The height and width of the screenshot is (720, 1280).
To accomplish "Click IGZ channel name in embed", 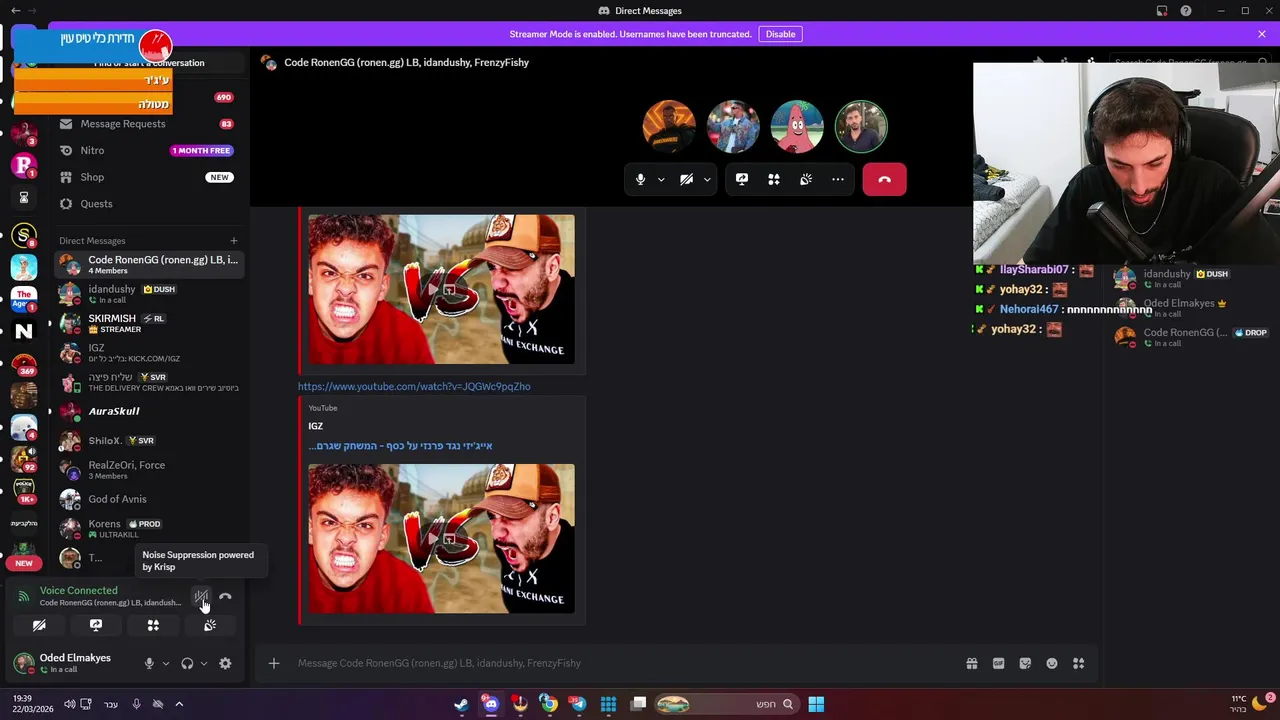I will 315,426.
